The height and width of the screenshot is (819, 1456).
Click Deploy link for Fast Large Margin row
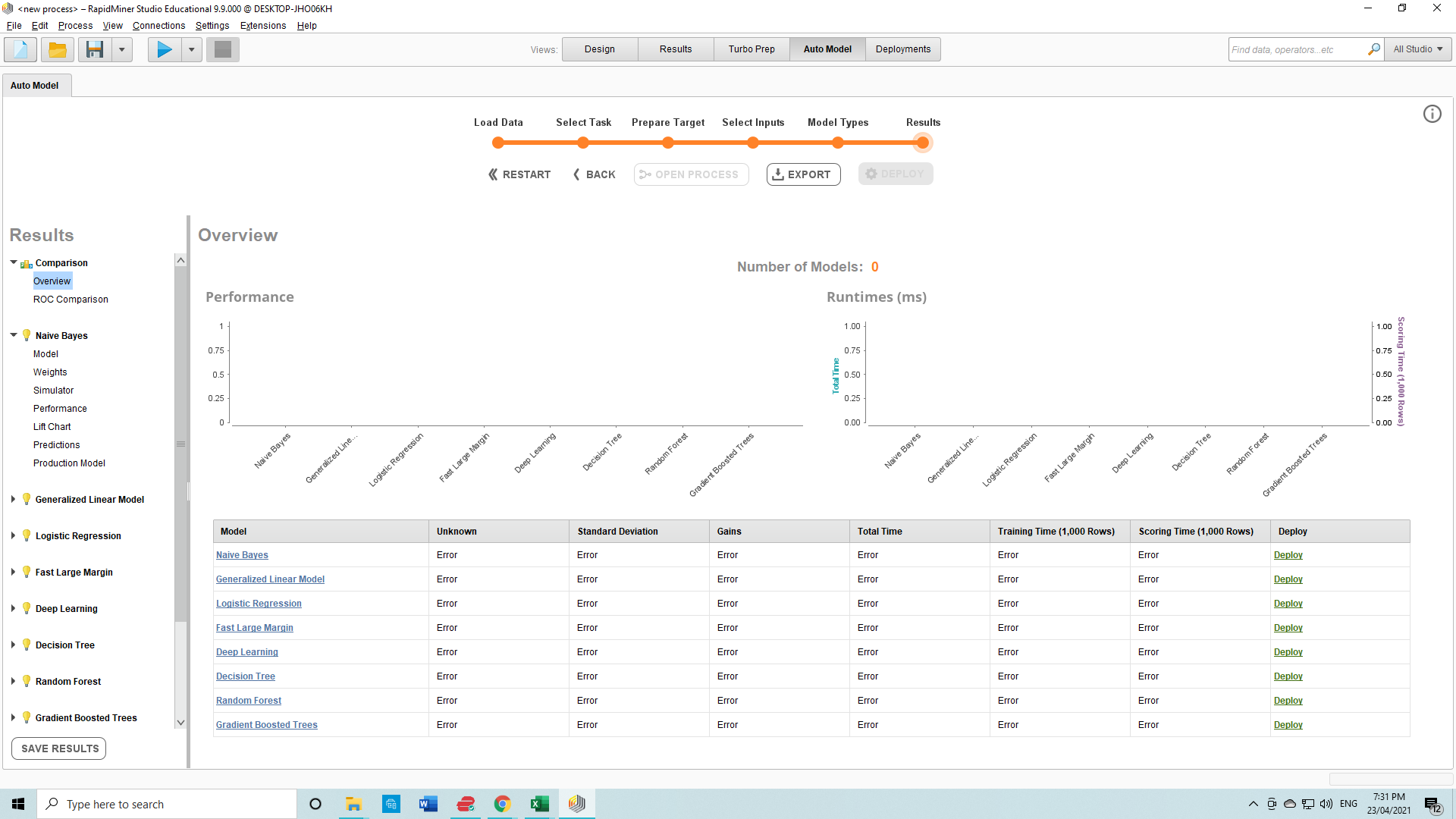point(1288,628)
